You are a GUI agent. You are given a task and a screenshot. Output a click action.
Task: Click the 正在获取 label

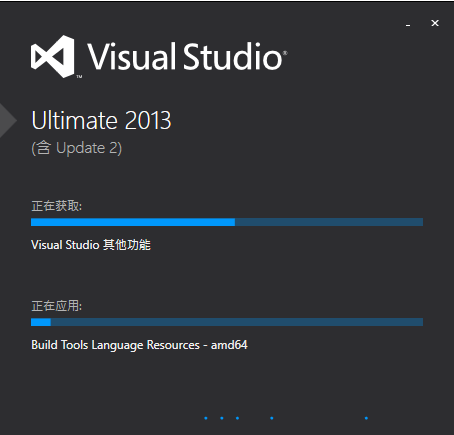[x=57, y=206]
